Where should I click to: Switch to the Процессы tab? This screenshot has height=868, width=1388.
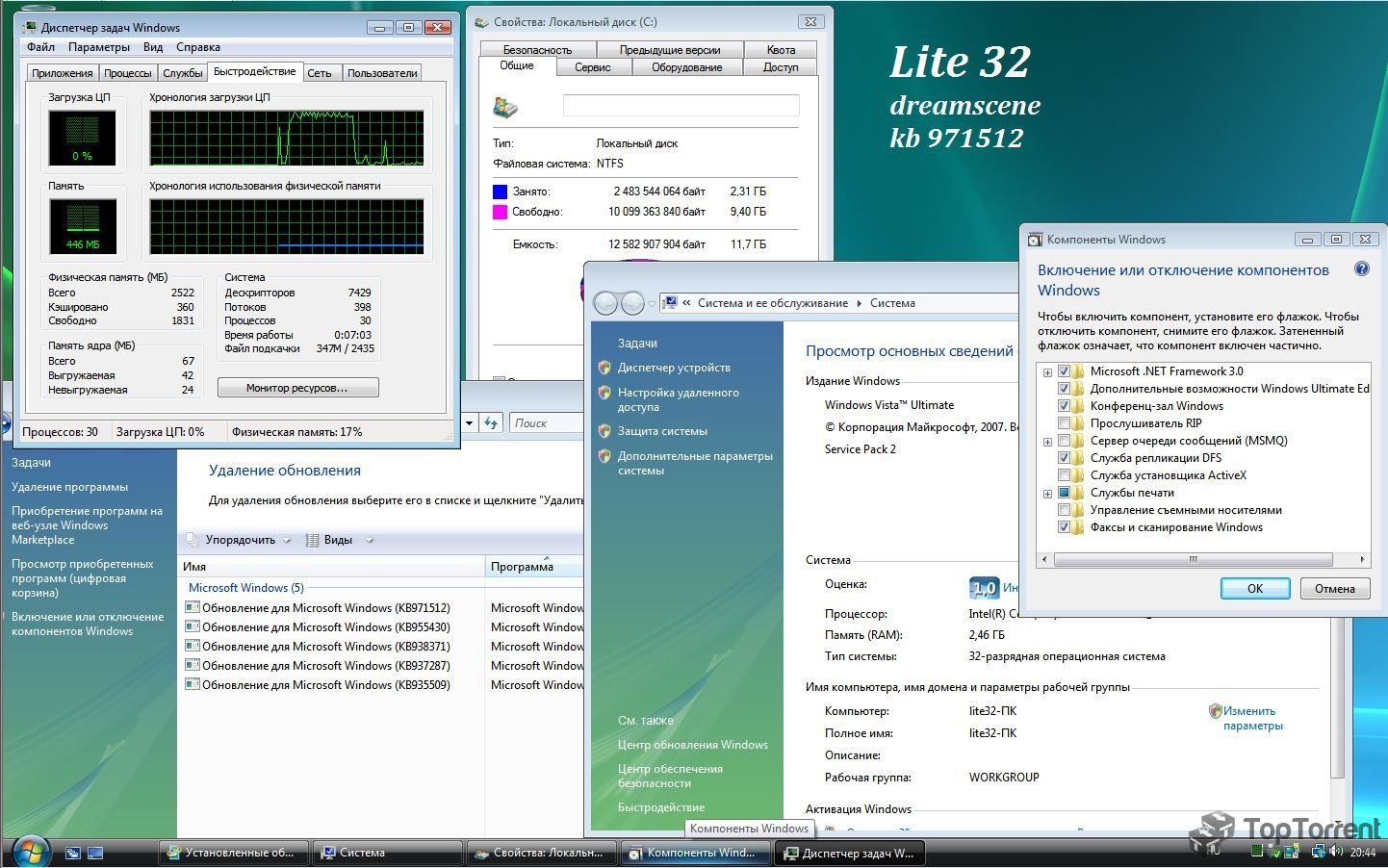pyautogui.click(x=128, y=73)
